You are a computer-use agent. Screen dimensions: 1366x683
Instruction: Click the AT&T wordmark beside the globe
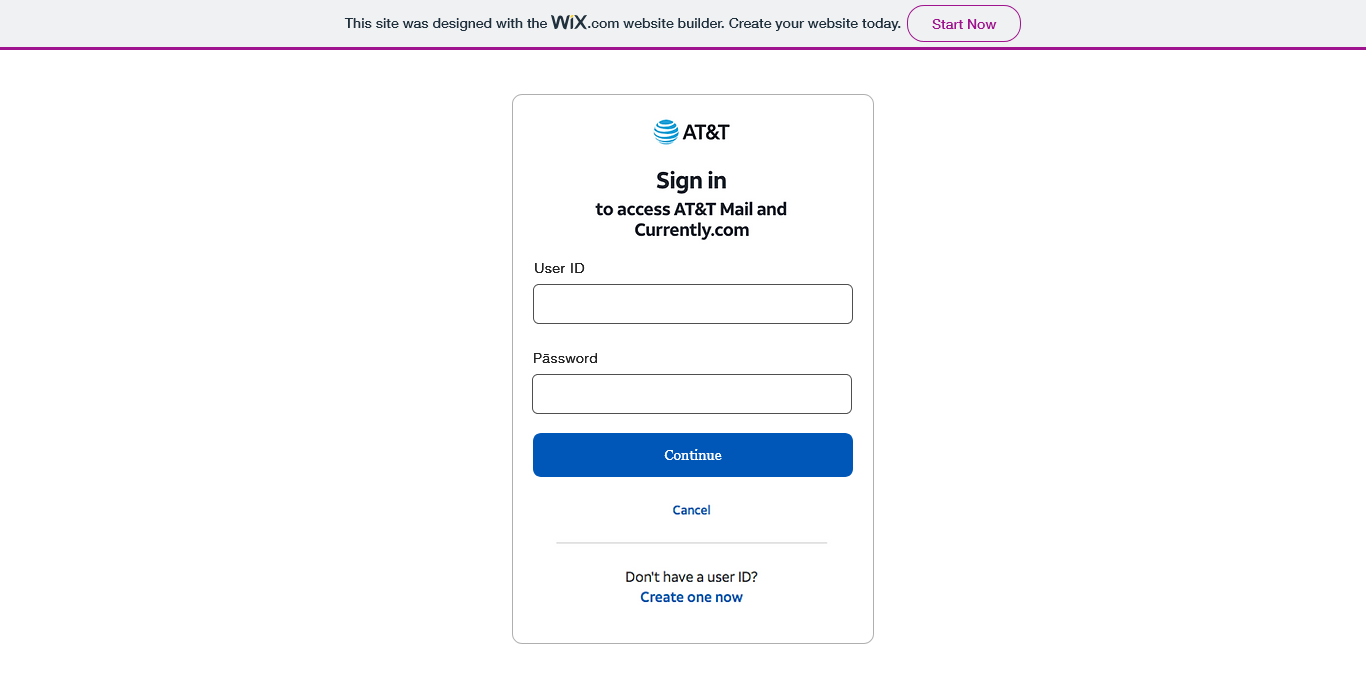point(706,132)
